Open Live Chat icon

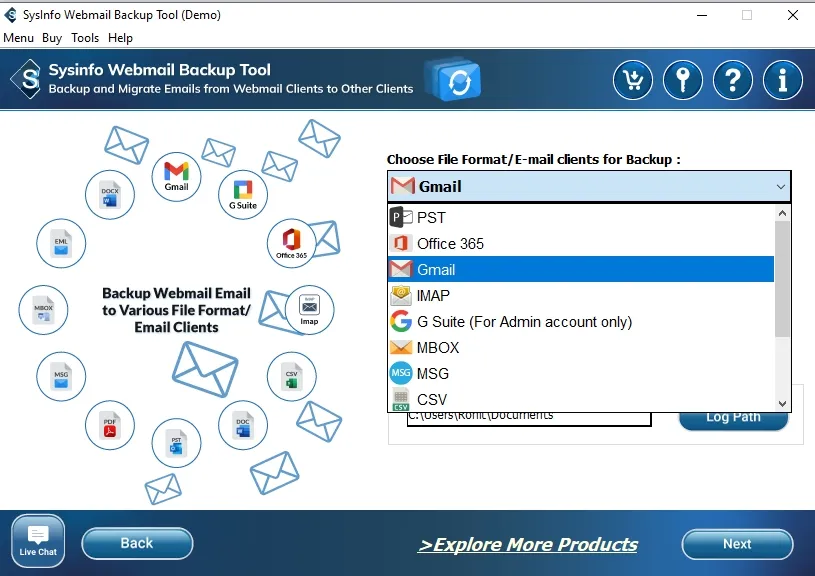coord(38,541)
